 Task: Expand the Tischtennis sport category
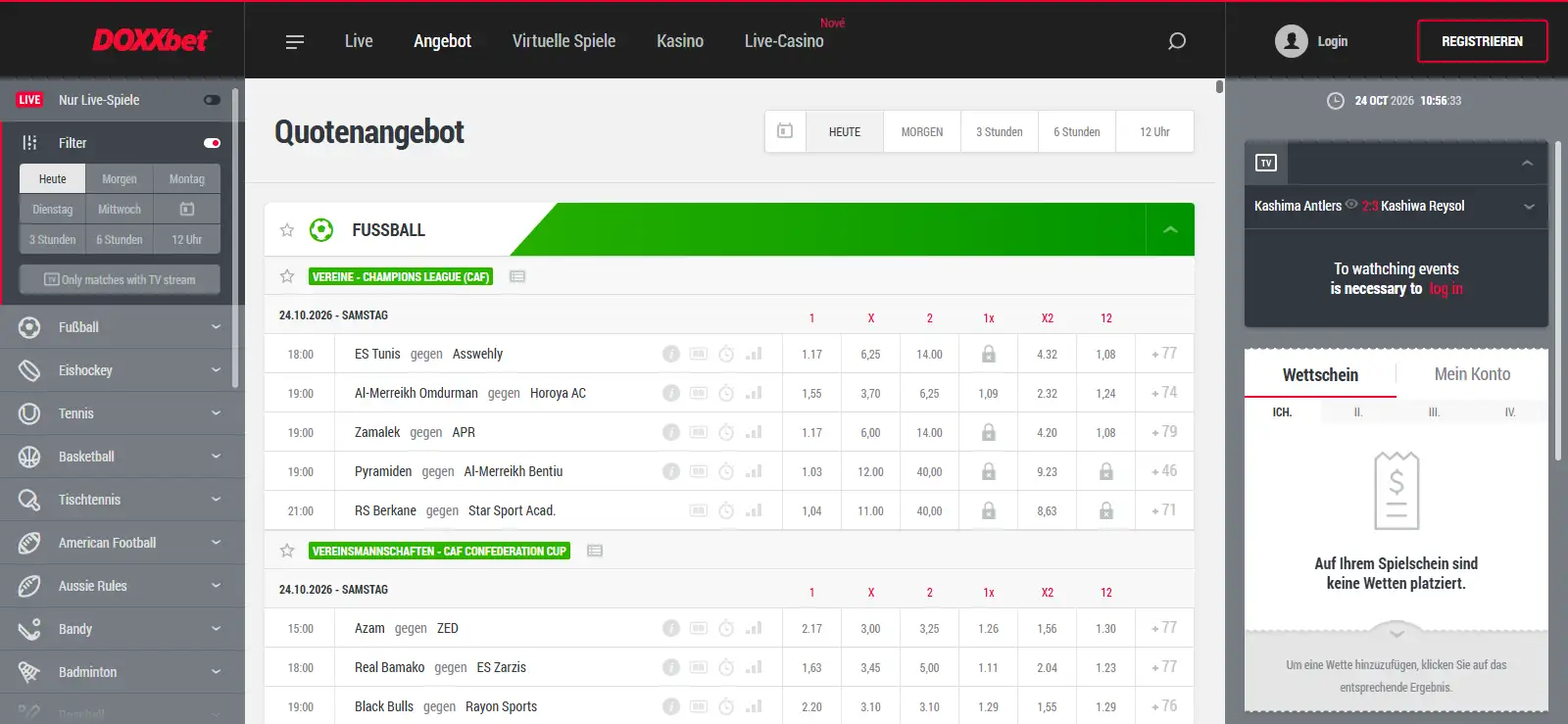click(x=122, y=500)
